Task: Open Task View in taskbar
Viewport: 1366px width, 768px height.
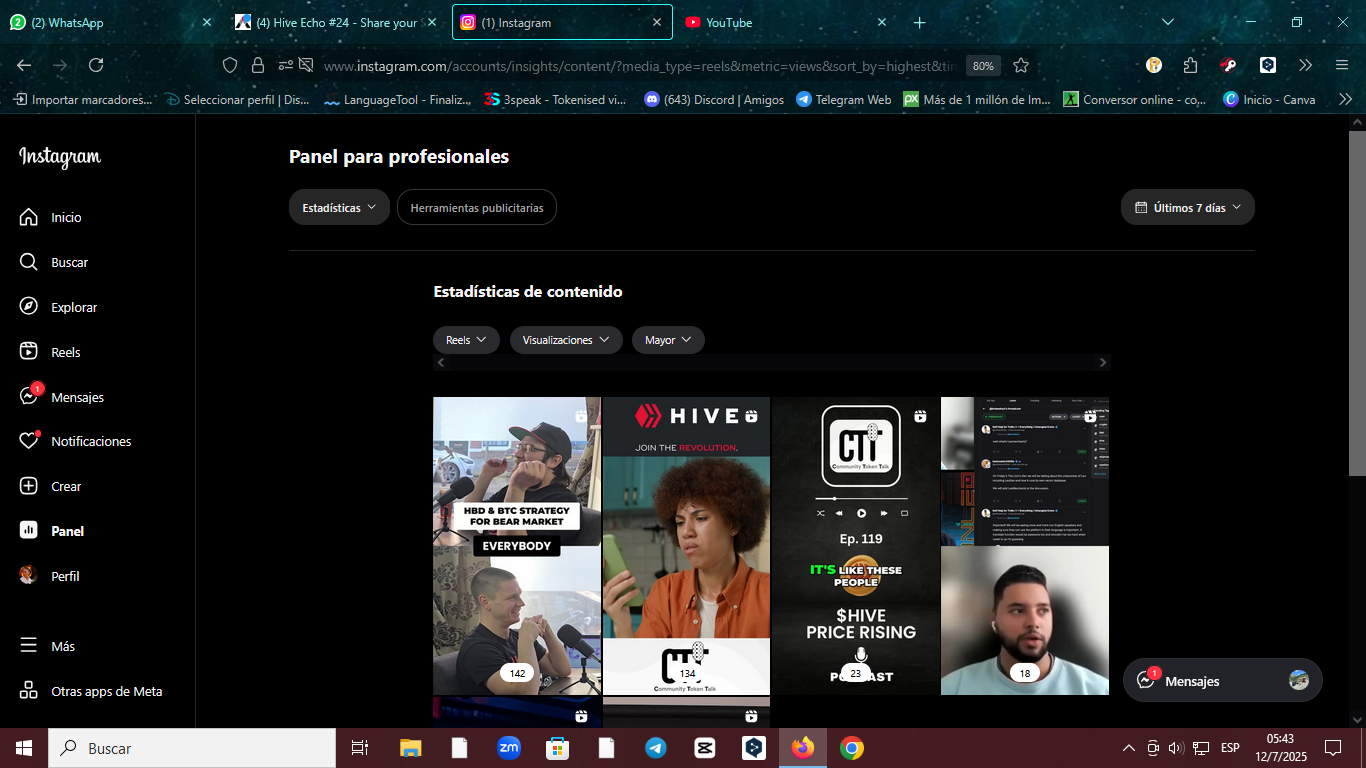Action: (x=360, y=748)
